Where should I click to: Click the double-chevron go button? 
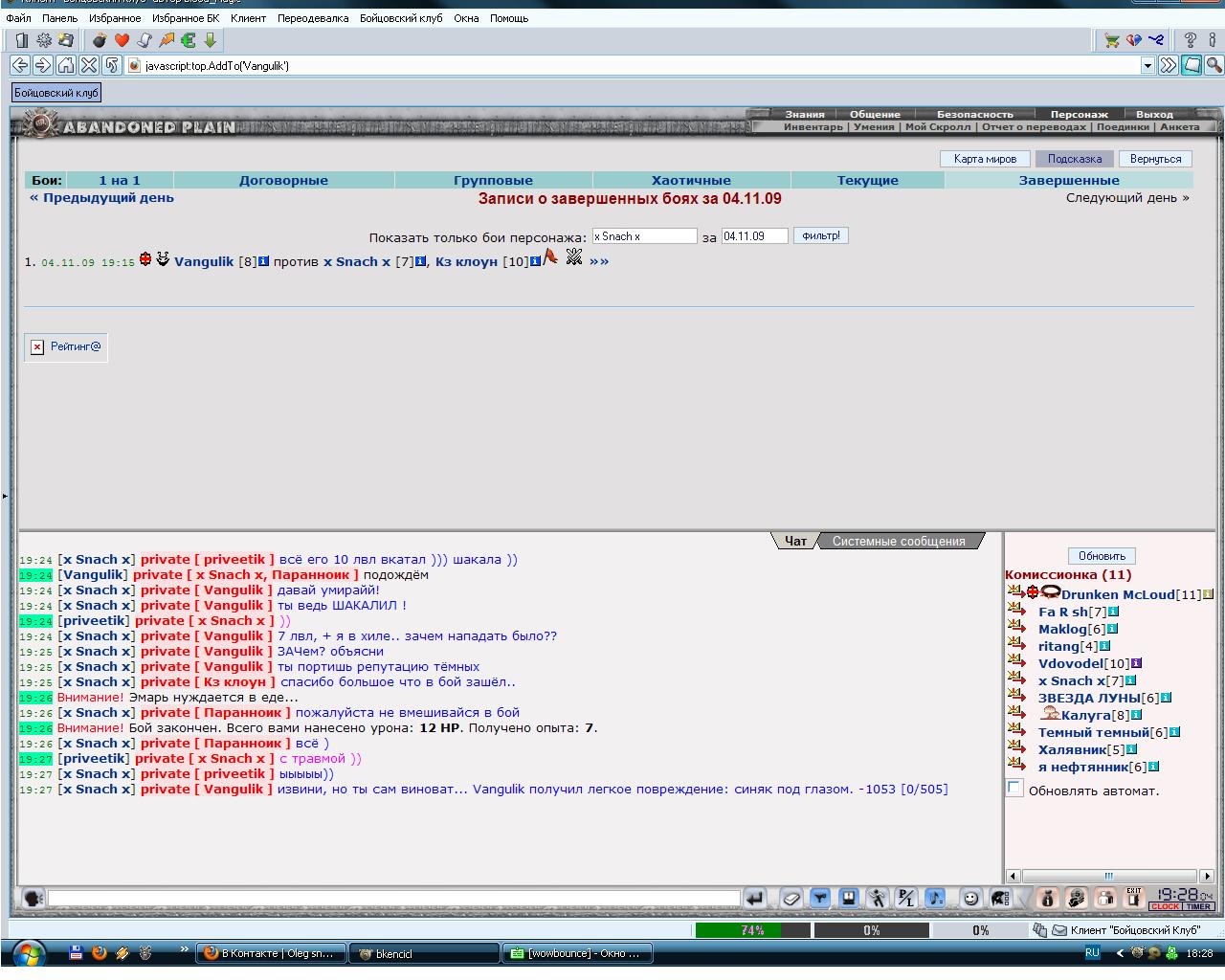point(1168,65)
